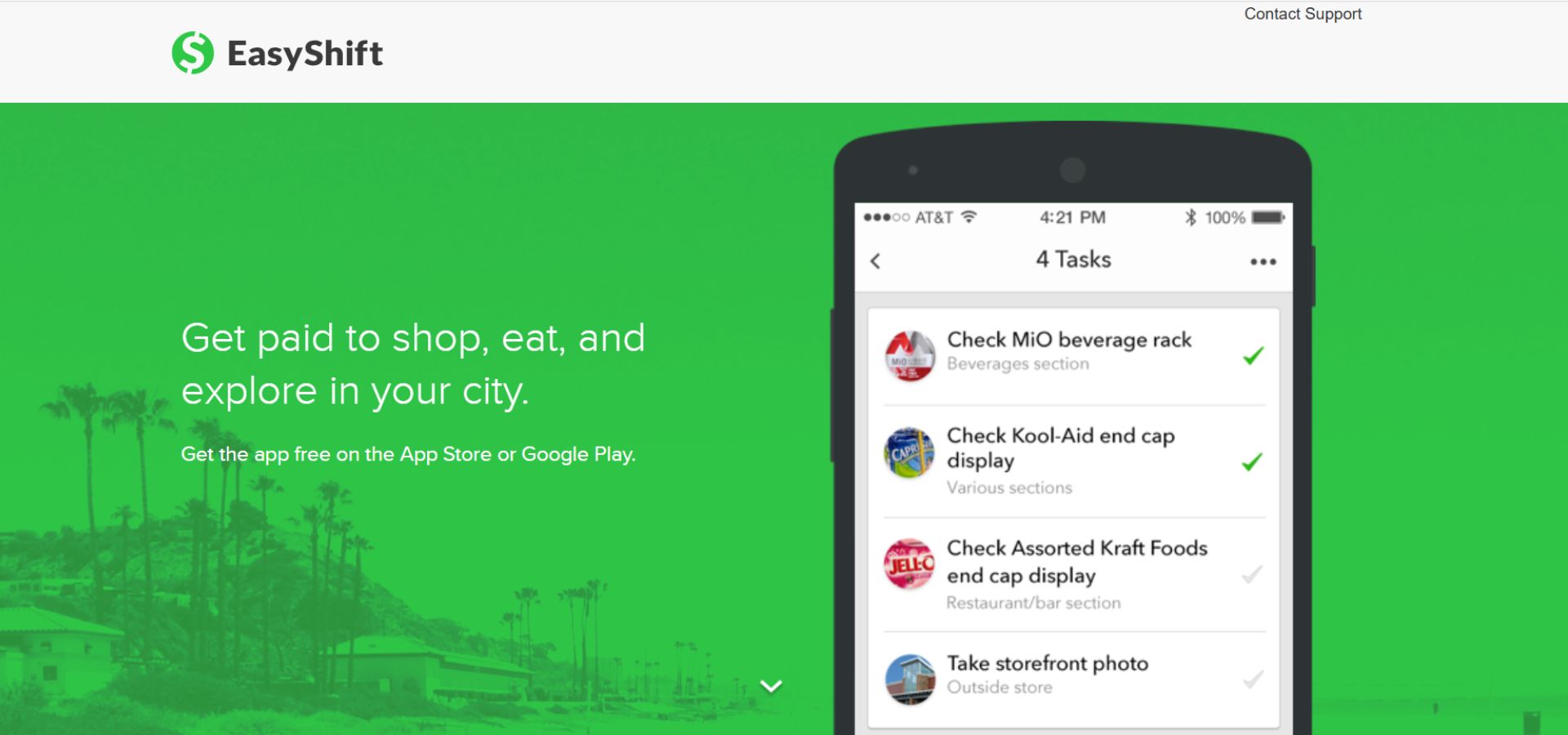Click the scroll-down chevron arrow
The height and width of the screenshot is (735, 1568).
[x=771, y=686]
